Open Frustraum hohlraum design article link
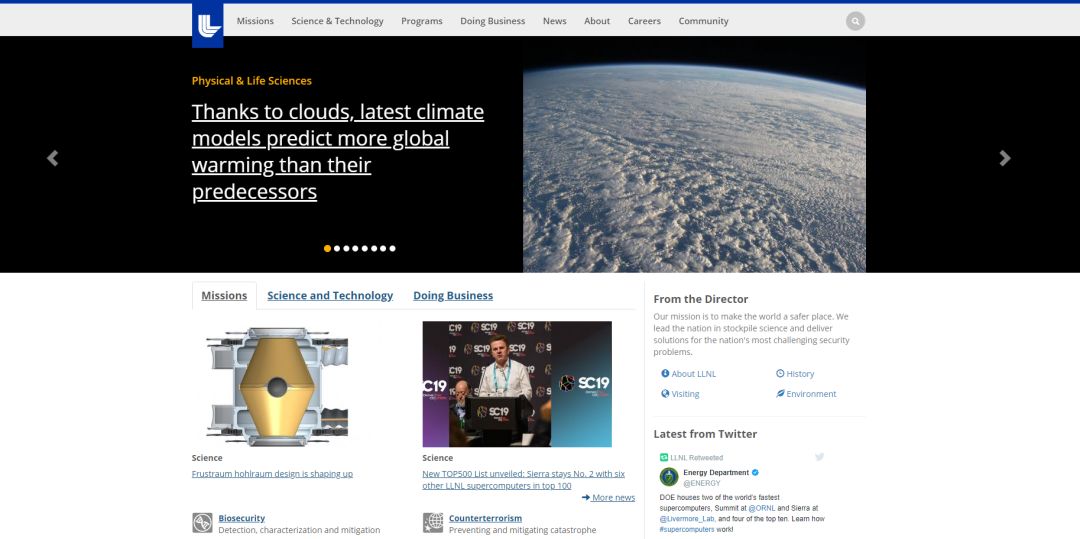The width and height of the screenshot is (1080, 539). [272, 474]
